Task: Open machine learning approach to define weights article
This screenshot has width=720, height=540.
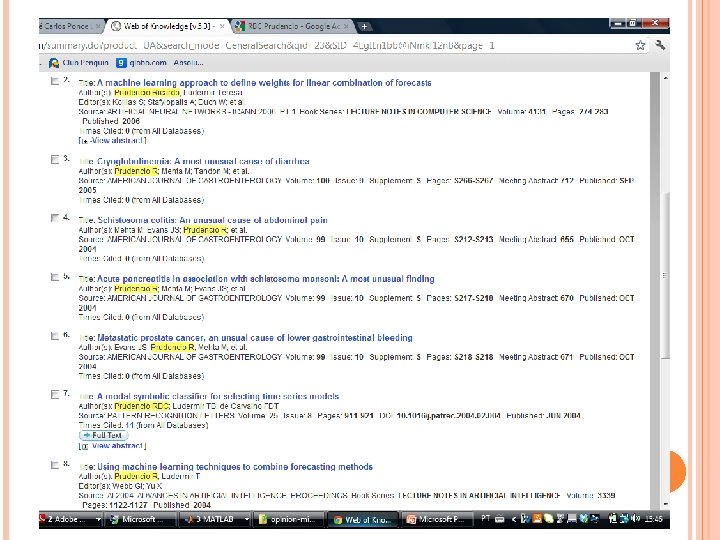Action: pyautogui.click(x=264, y=83)
